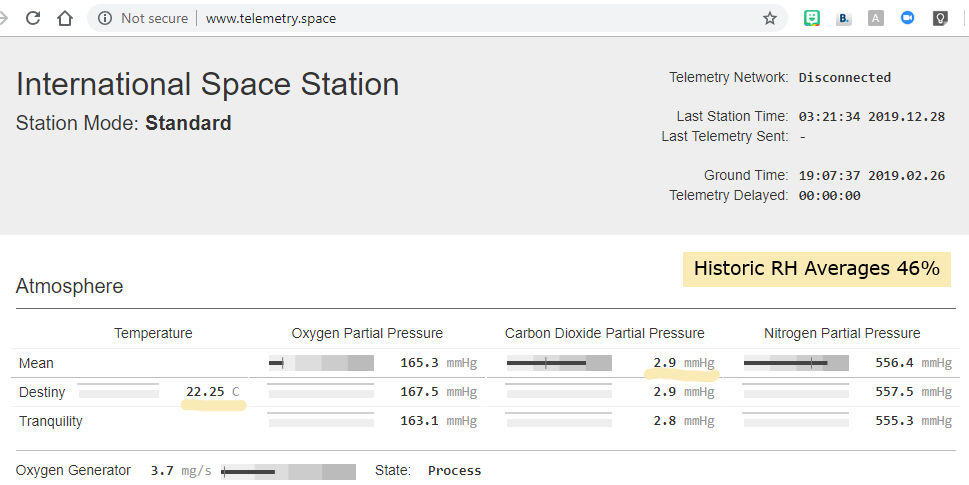
Task: Click the Tranquility oxygen value 163.1
Action: pos(419,421)
